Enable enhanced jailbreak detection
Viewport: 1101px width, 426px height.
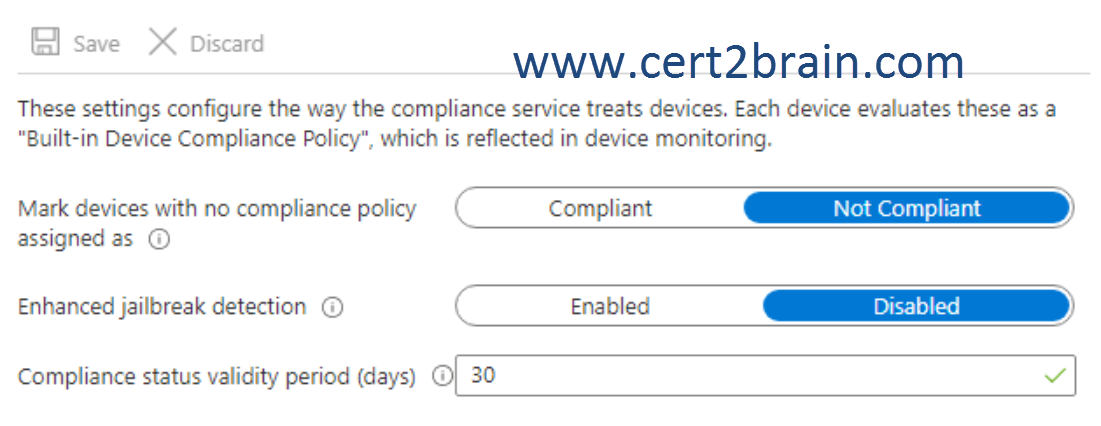[609, 307]
